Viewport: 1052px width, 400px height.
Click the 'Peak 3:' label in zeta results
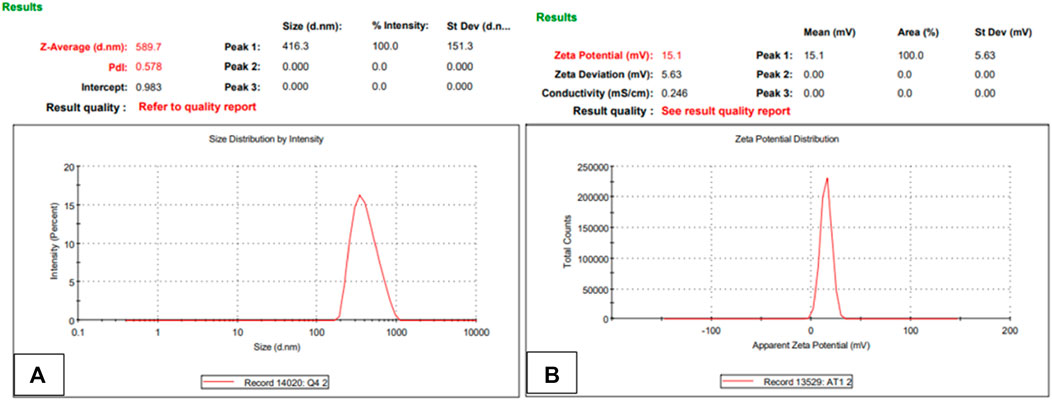774,93
